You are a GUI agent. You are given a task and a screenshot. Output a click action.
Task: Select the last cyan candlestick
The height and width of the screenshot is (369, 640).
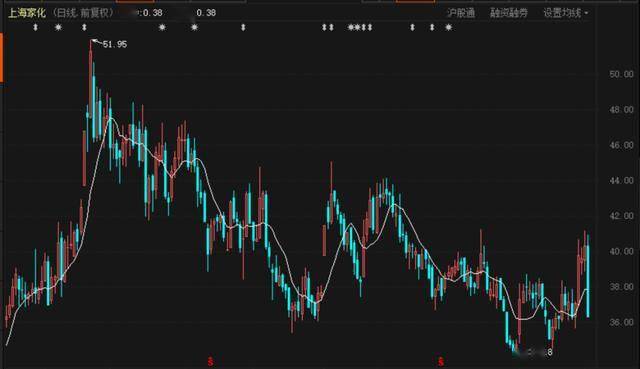[588, 278]
